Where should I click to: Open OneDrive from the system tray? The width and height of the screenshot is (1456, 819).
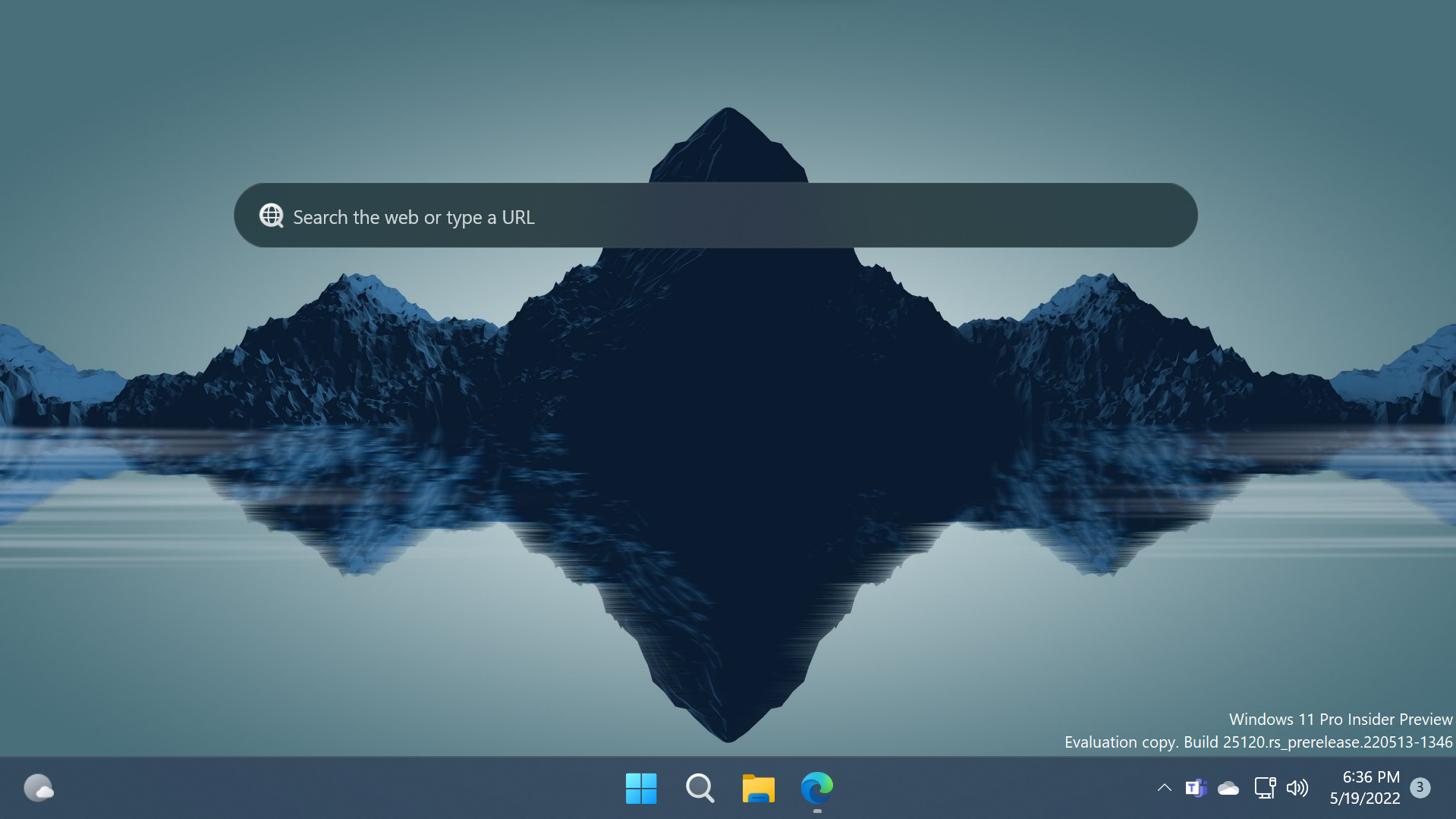tap(1229, 788)
